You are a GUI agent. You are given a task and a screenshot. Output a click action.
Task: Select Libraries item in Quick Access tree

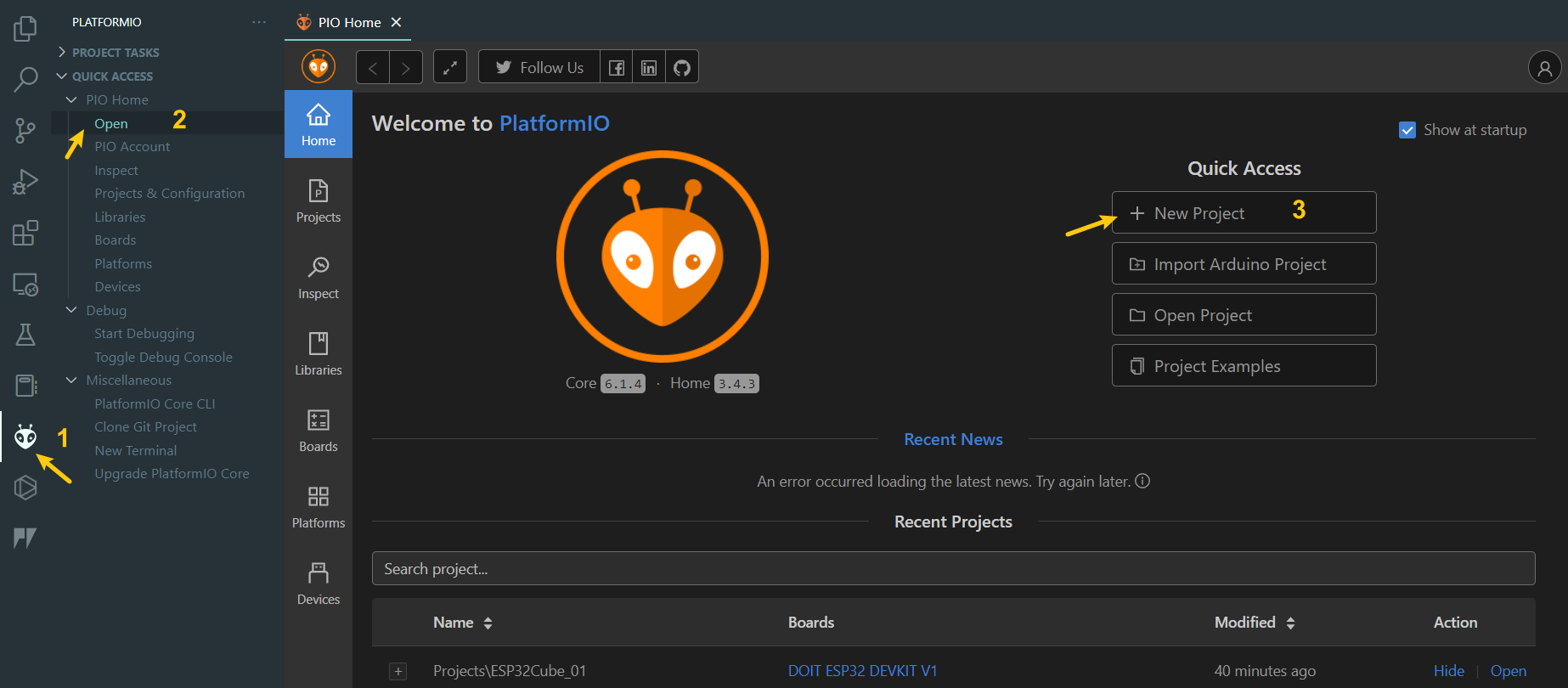point(120,217)
